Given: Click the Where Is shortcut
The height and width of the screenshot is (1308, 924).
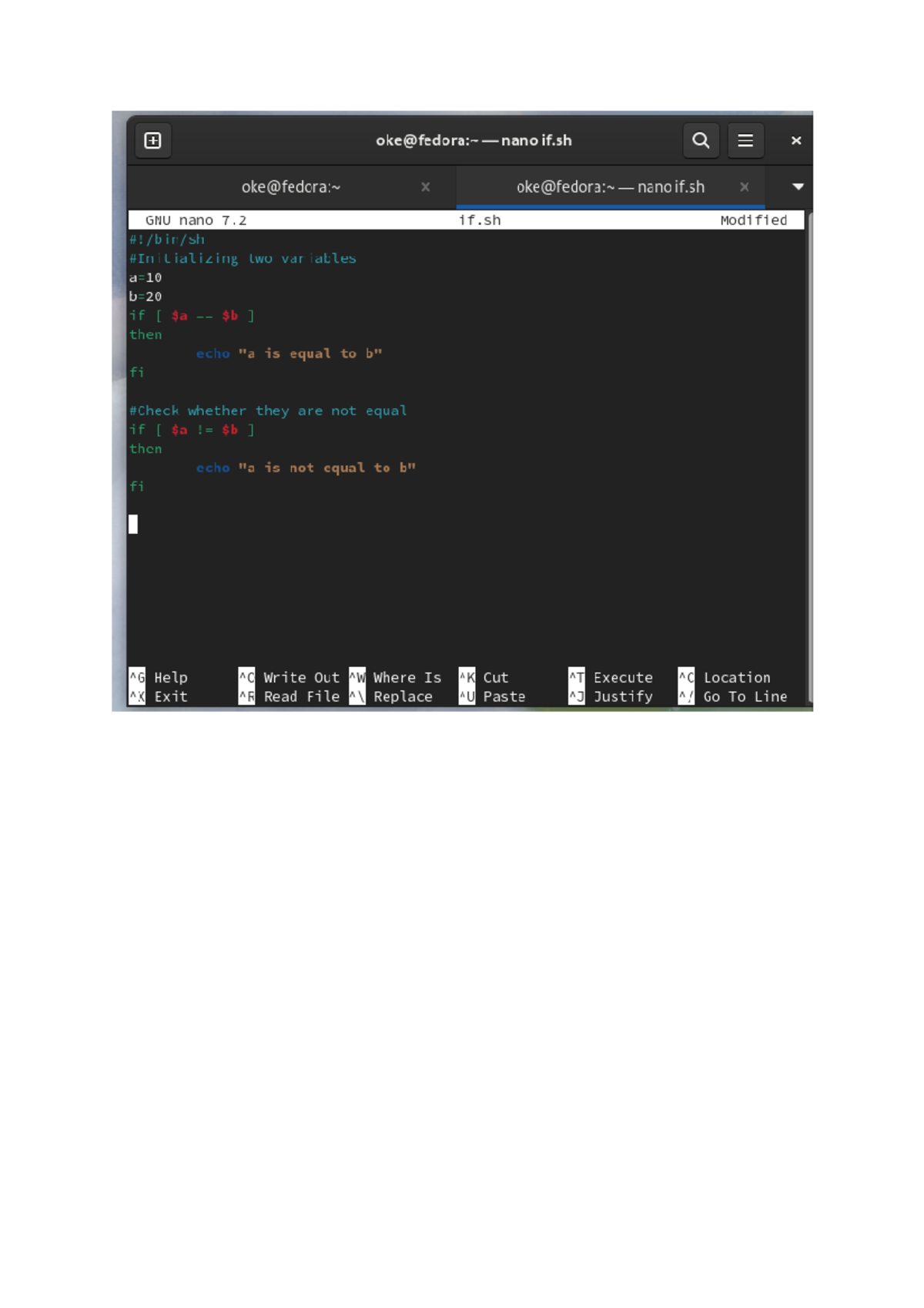Looking at the screenshot, I should coord(407,678).
